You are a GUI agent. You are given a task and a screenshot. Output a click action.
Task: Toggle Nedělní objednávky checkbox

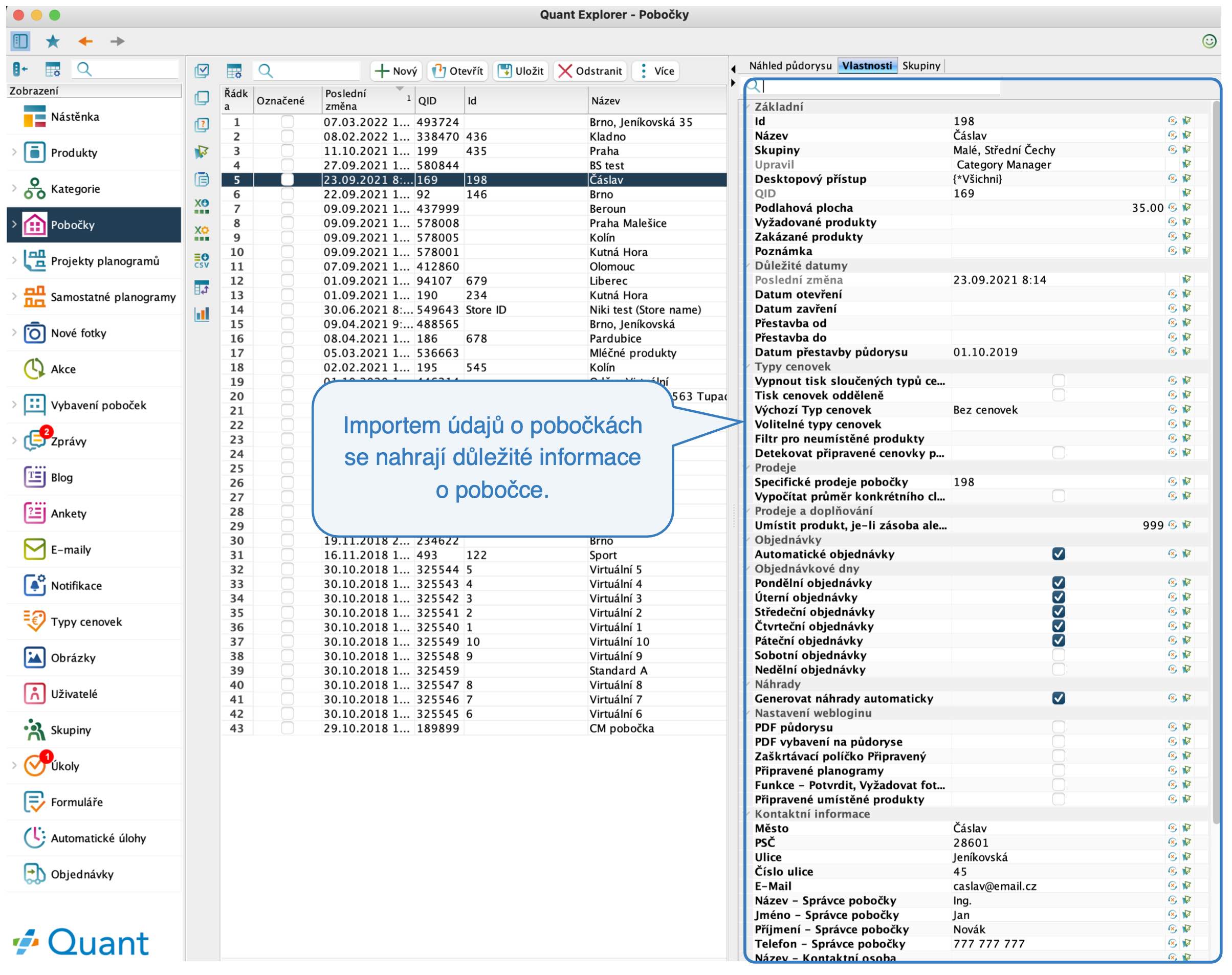click(x=1058, y=669)
